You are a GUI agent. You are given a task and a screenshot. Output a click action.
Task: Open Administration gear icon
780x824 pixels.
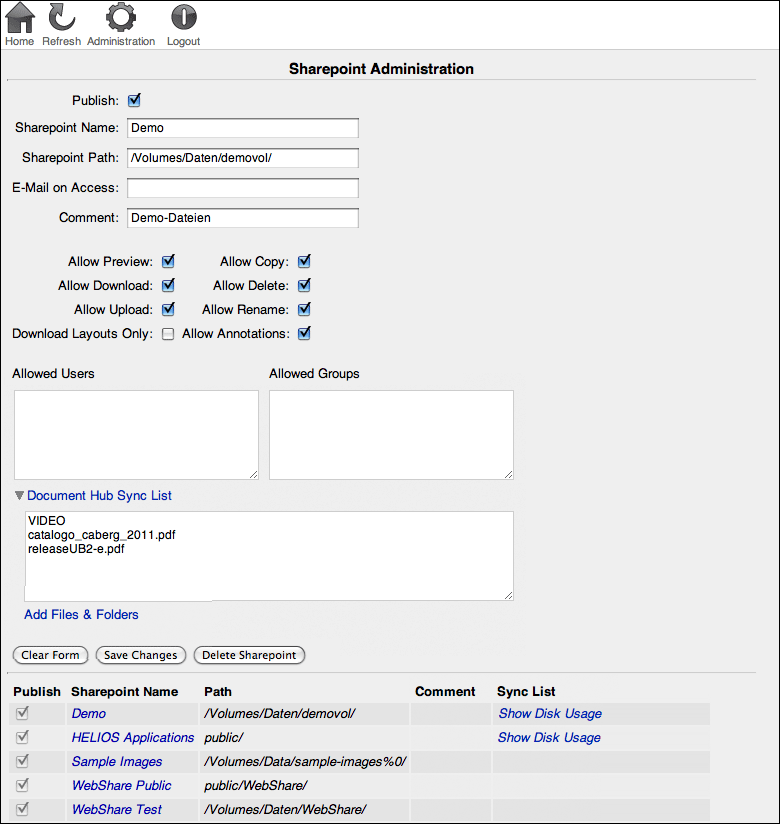click(x=121, y=17)
